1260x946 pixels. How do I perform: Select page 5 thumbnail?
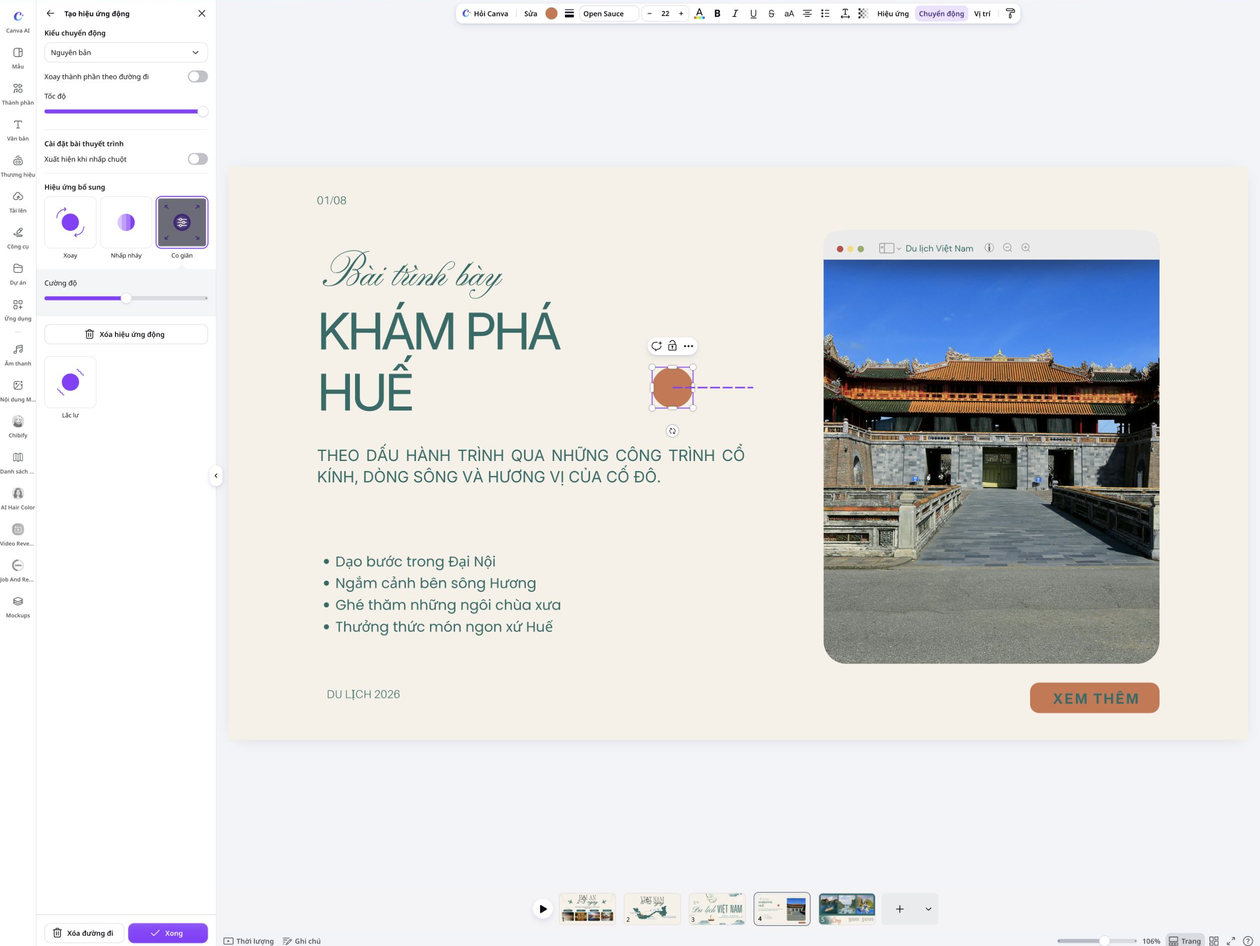[x=847, y=909]
